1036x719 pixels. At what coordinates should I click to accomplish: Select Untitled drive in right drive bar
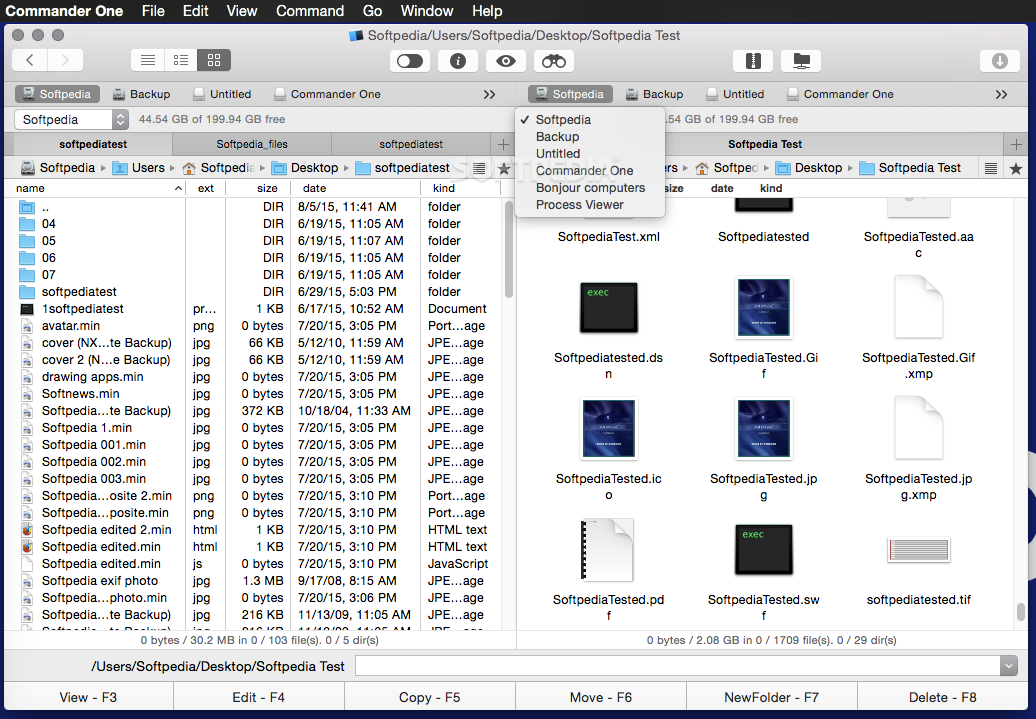[735, 94]
